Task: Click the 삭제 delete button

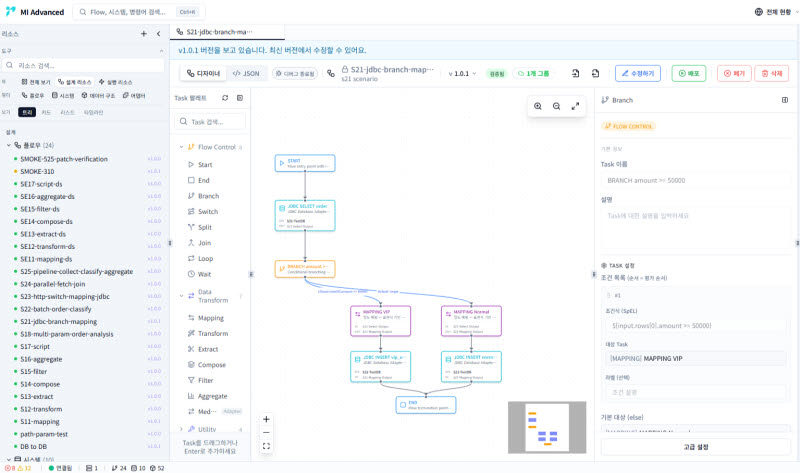Action: [x=771, y=73]
